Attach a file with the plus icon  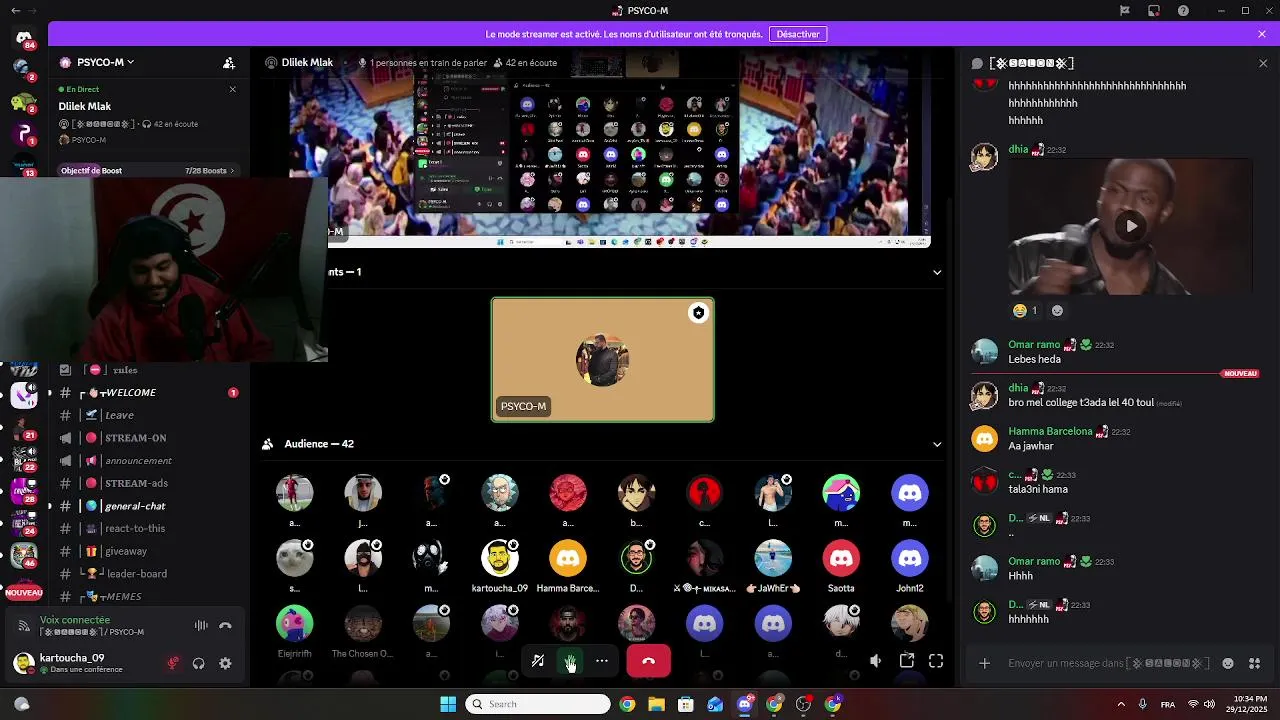985,663
